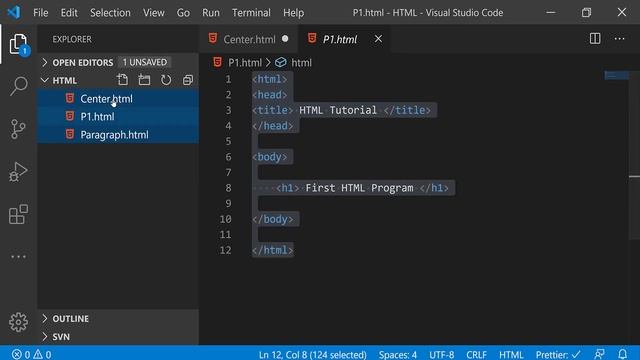Open the Run and Debug view
The width and height of the screenshot is (640, 360).
pos(18,171)
